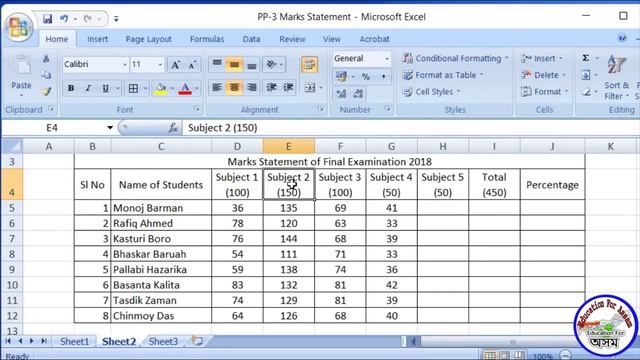640x360 pixels.
Task: Apply the yellow Fill Color
Action: [x=161, y=88]
